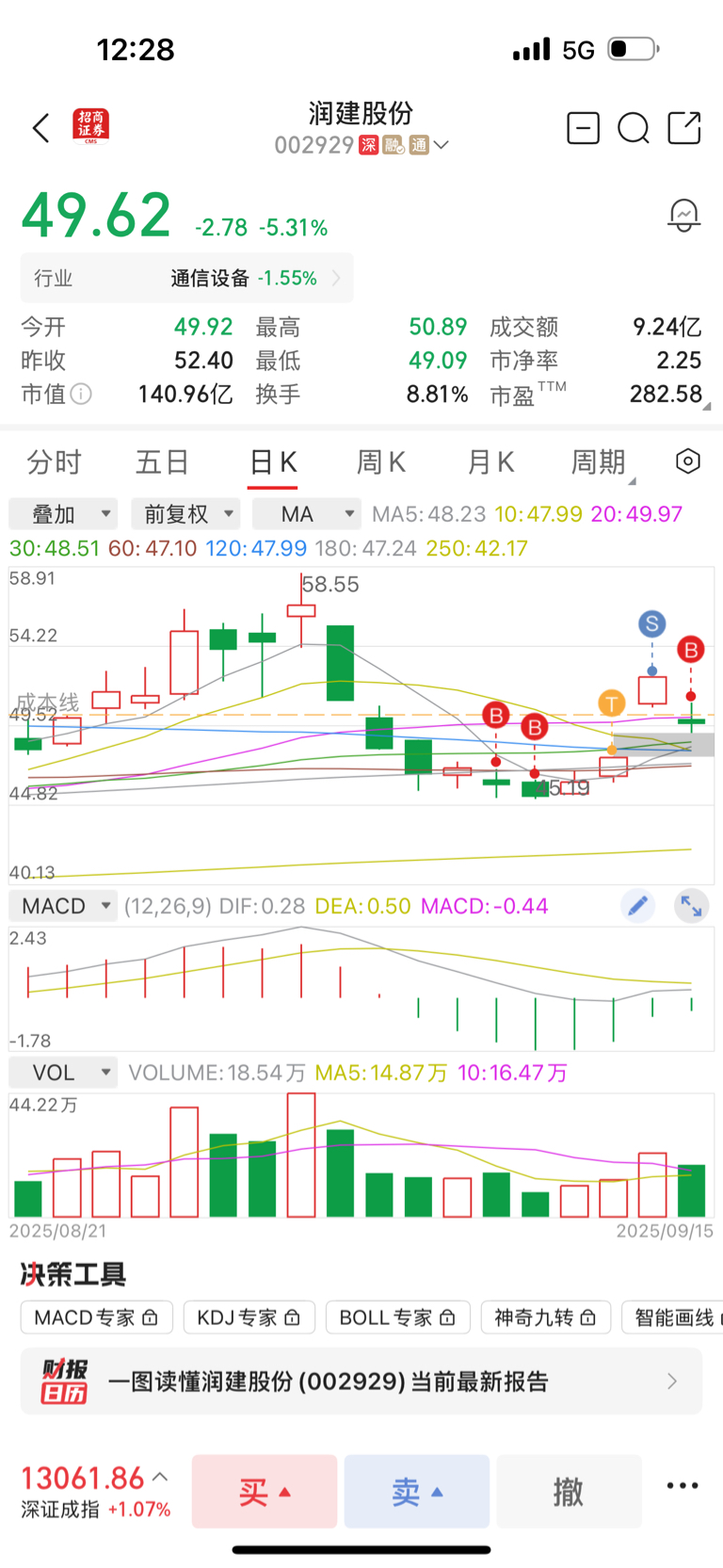Tap the 成本线 label on chart
The width and height of the screenshot is (723, 1568).
[x=47, y=703]
